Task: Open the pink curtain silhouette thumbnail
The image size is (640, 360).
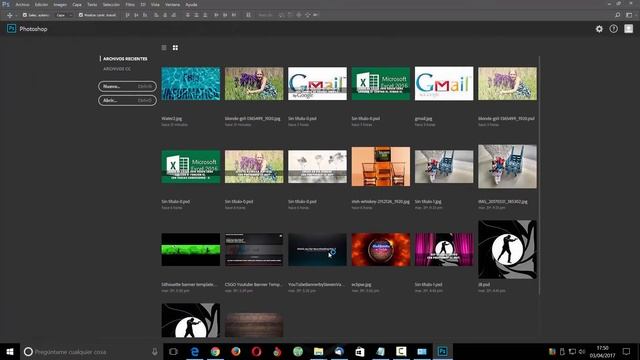Action: tap(444, 249)
